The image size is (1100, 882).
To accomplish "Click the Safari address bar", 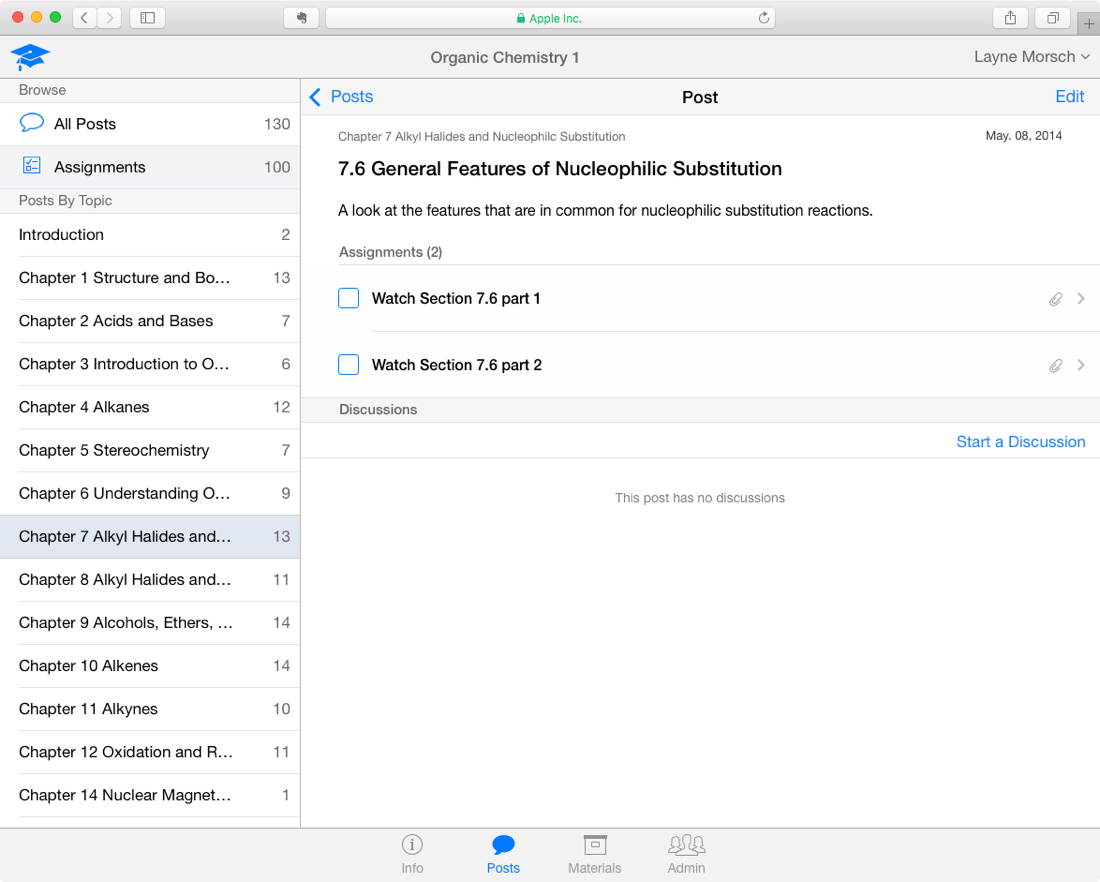I will click(549, 18).
